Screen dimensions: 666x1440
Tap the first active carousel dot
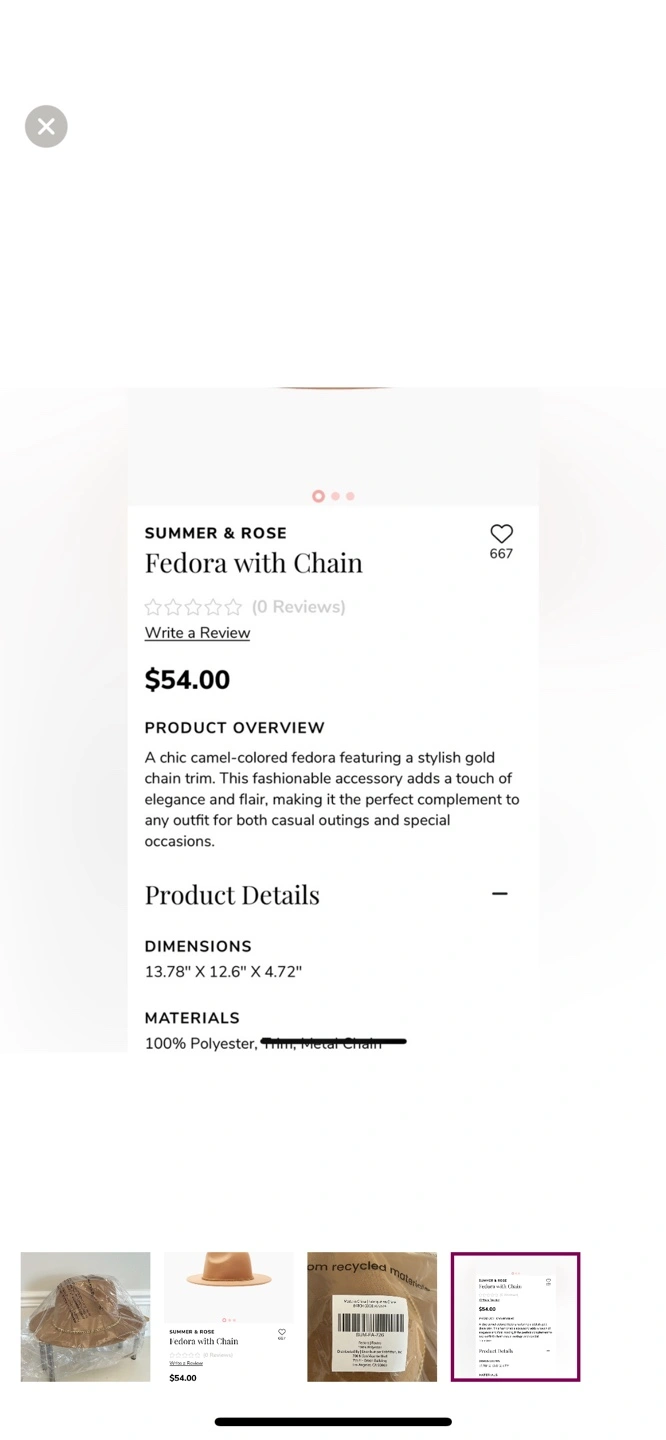318,496
